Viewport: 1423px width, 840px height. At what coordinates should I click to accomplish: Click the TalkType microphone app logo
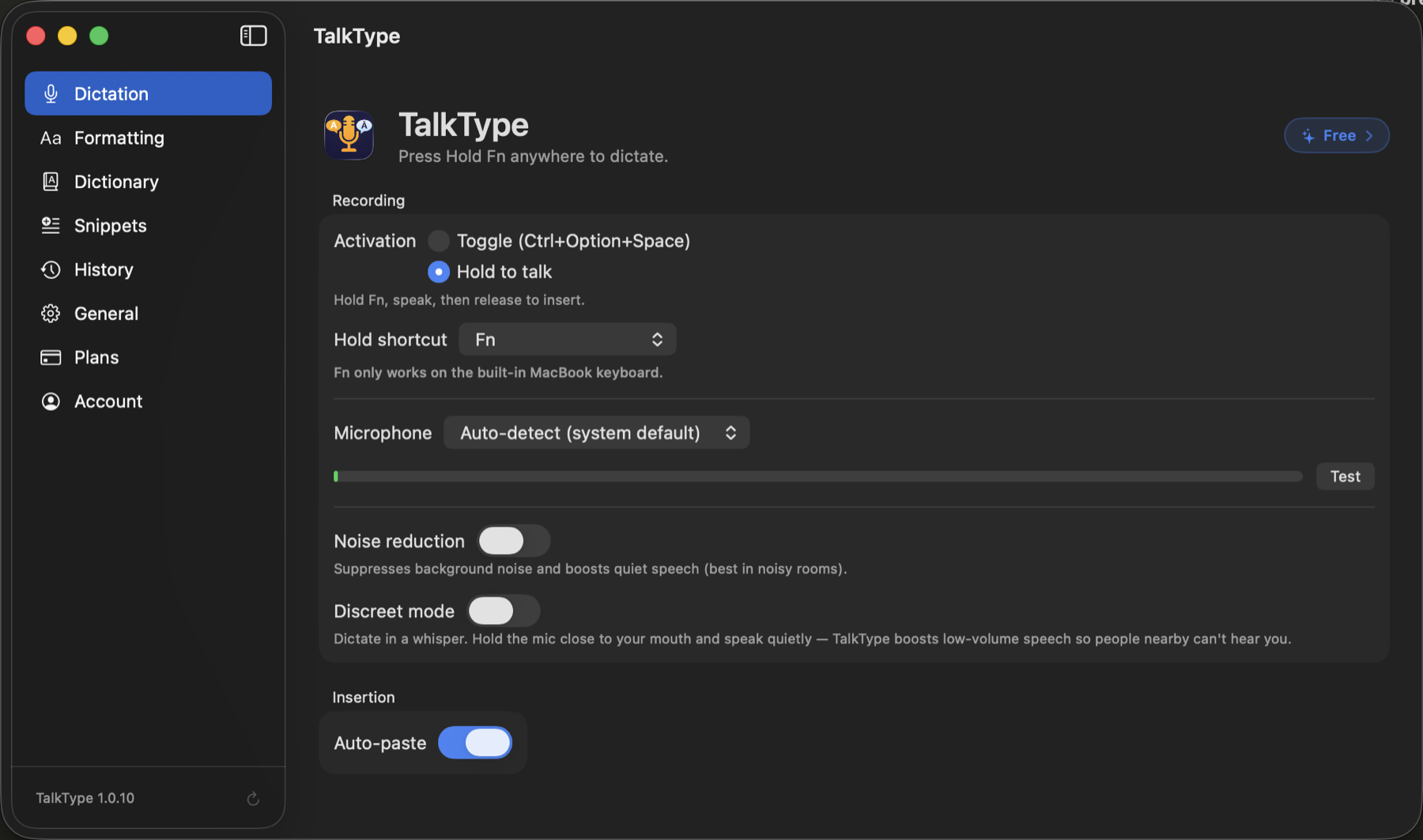pos(349,135)
